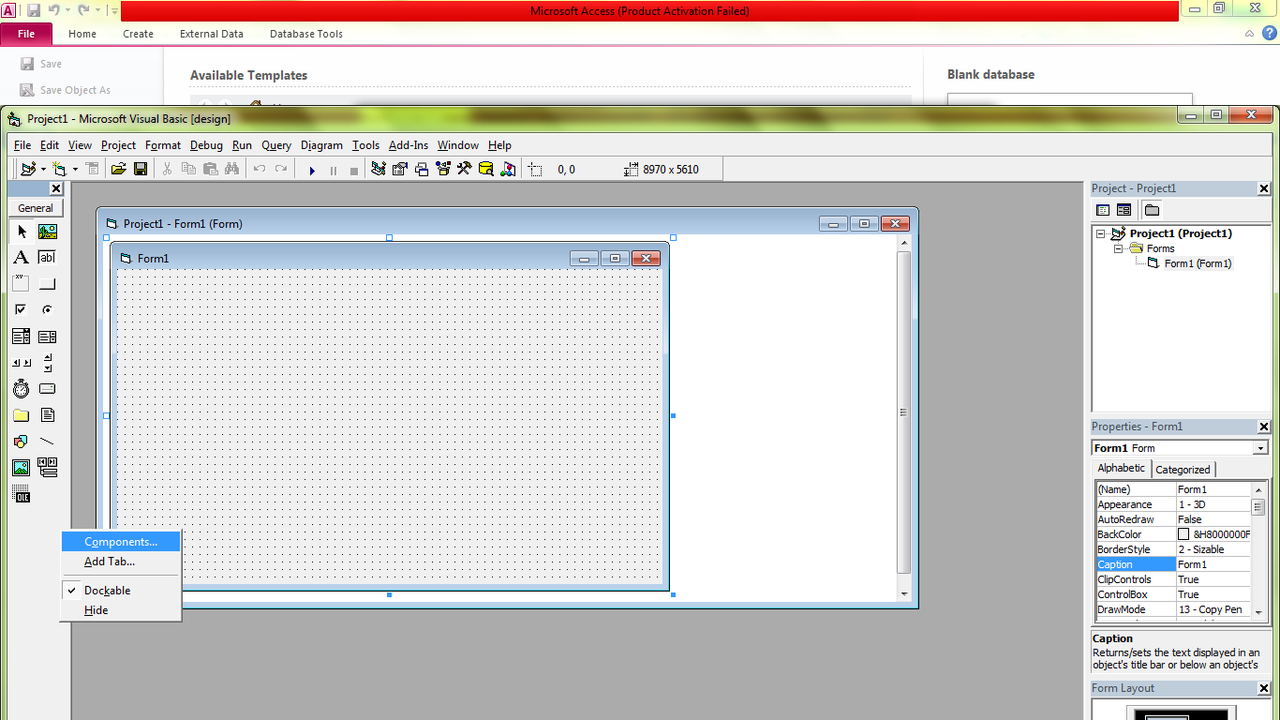Viewport: 1280px width, 720px height.
Task: Toggle Folders icon in Project panel
Action: coord(1152,210)
